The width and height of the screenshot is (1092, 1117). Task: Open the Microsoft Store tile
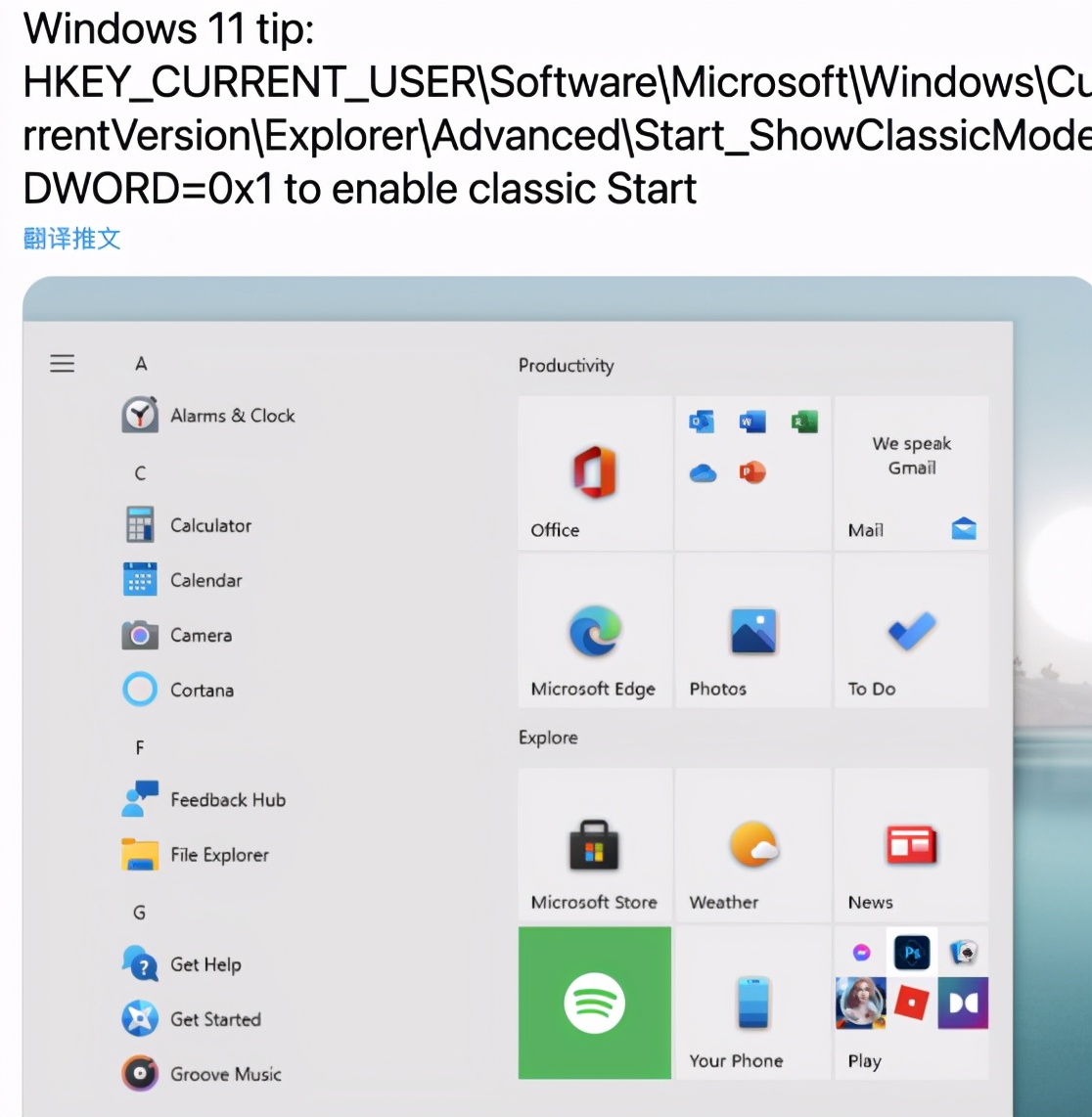tap(595, 845)
